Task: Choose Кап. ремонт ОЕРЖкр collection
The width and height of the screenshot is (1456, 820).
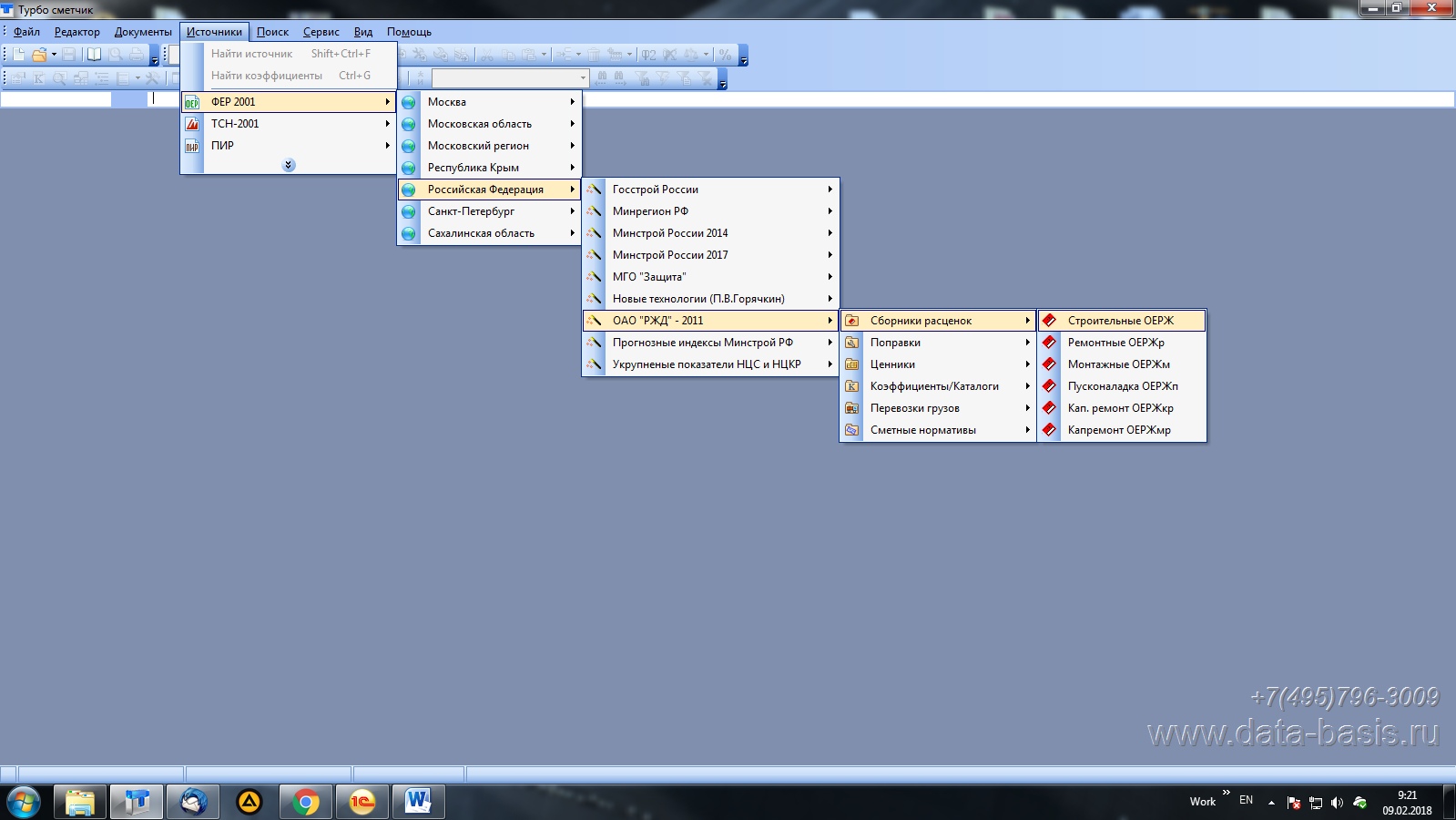Action: coord(1122,408)
